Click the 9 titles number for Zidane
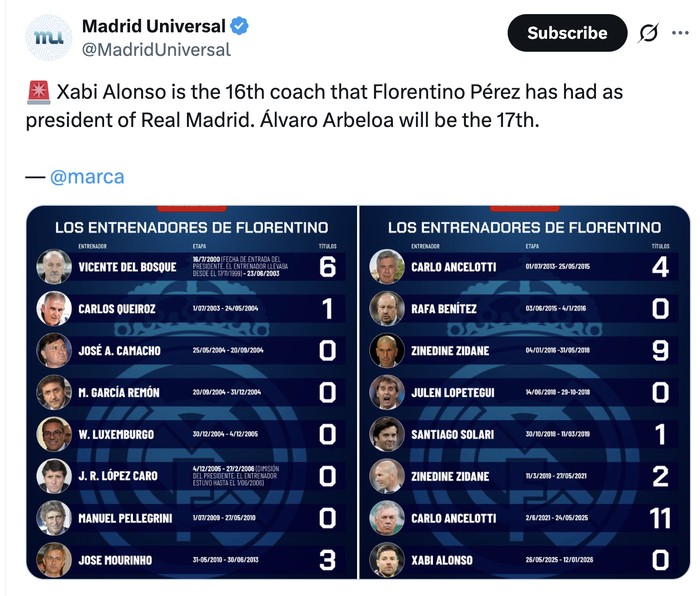700x596 pixels. pos(660,351)
